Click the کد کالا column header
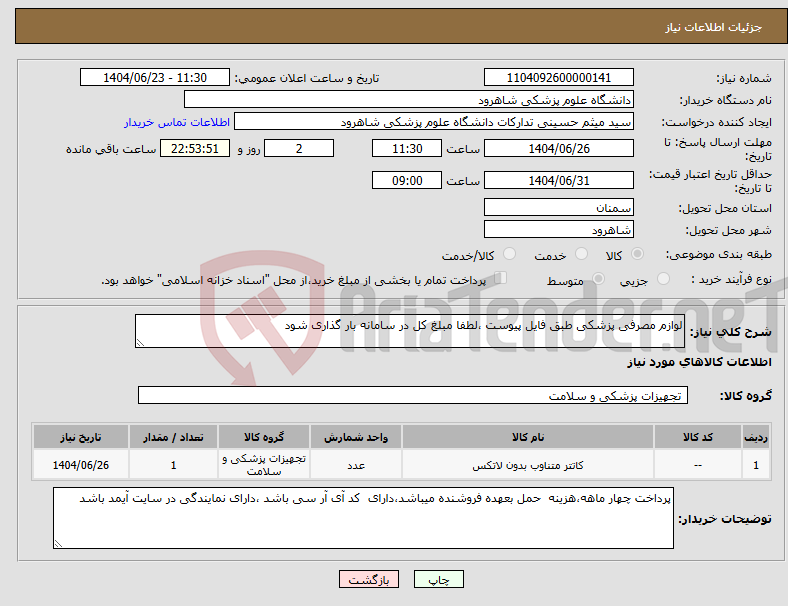Image resolution: width=788 pixels, height=606 pixels. [698, 437]
